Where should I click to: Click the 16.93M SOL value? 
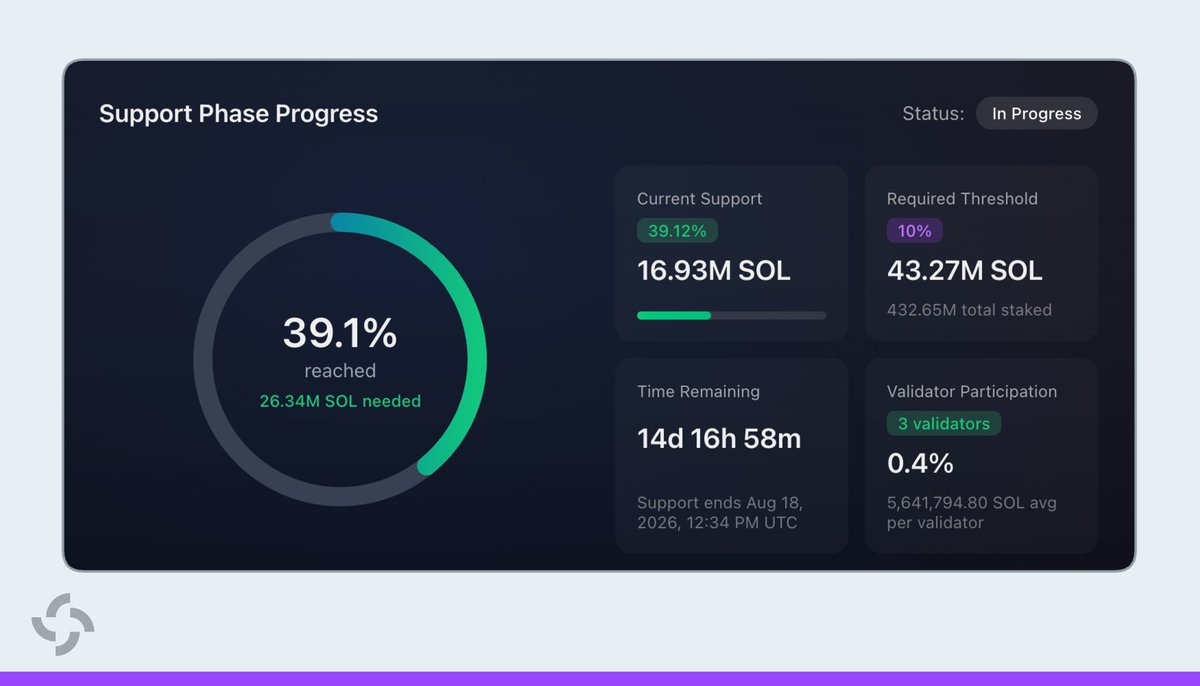[714, 270]
